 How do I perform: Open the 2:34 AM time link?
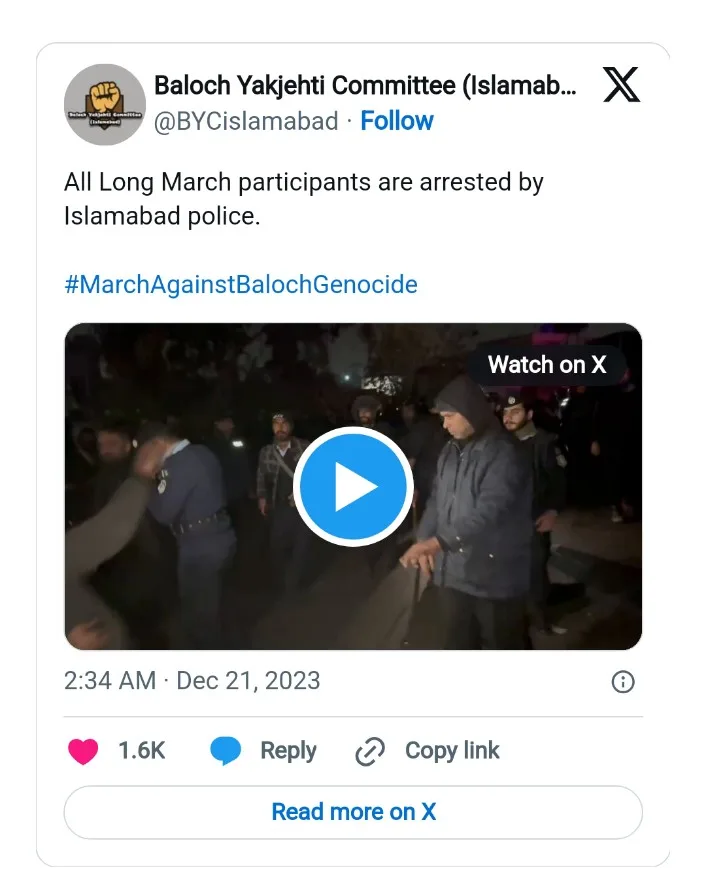[110, 681]
